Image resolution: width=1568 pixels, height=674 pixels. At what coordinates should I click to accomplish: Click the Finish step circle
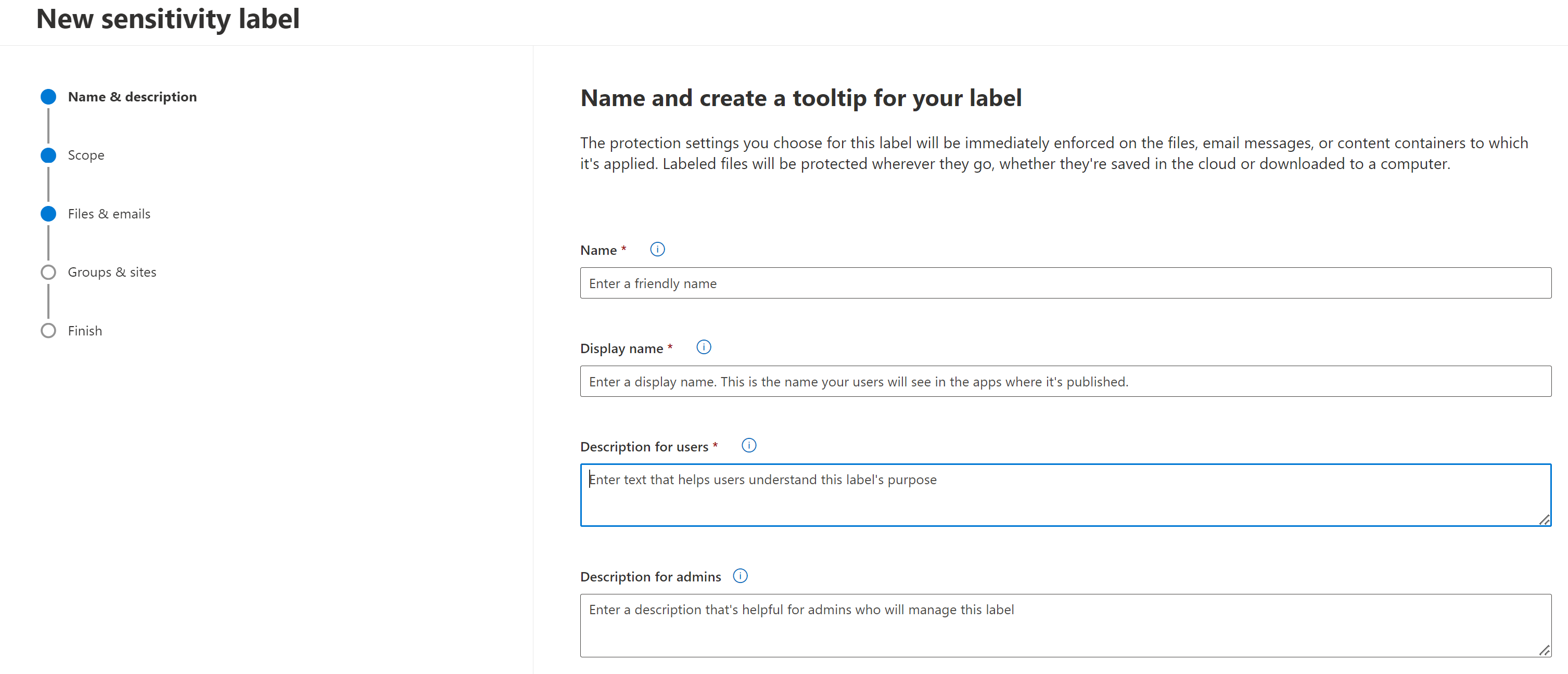[x=48, y=331]
